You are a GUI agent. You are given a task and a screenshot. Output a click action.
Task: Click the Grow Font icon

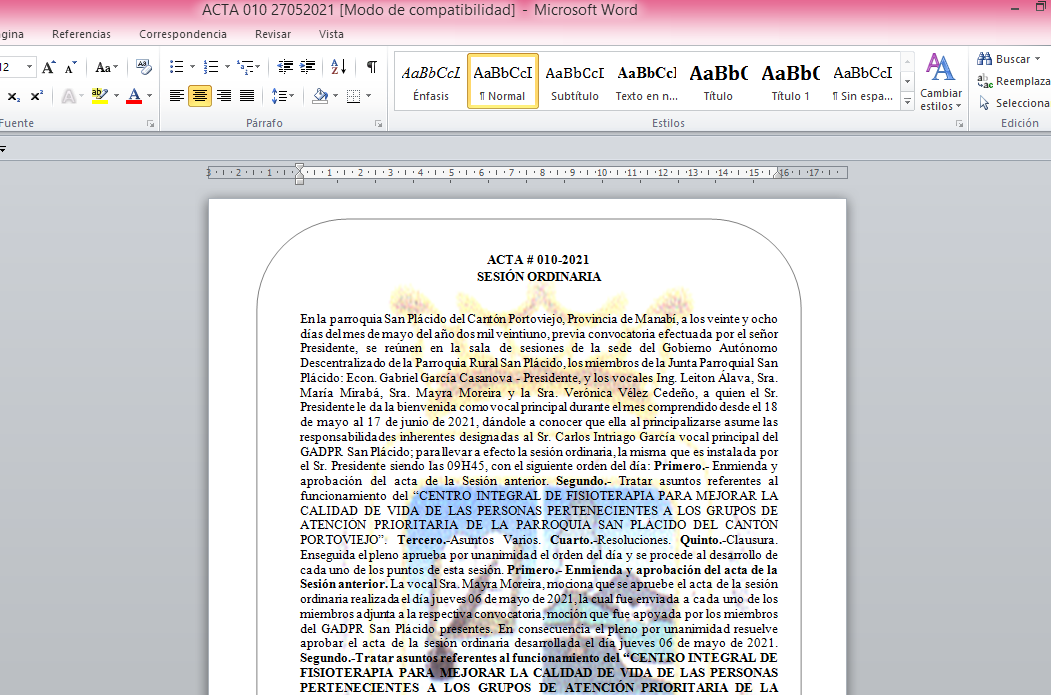click(48, 68)
